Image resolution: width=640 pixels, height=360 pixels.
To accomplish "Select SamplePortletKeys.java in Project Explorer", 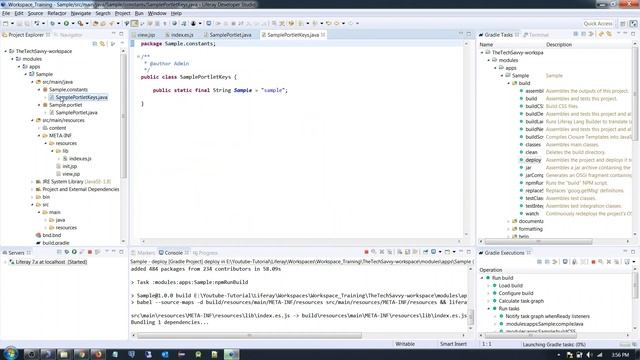I will click(x=81, y=98).
